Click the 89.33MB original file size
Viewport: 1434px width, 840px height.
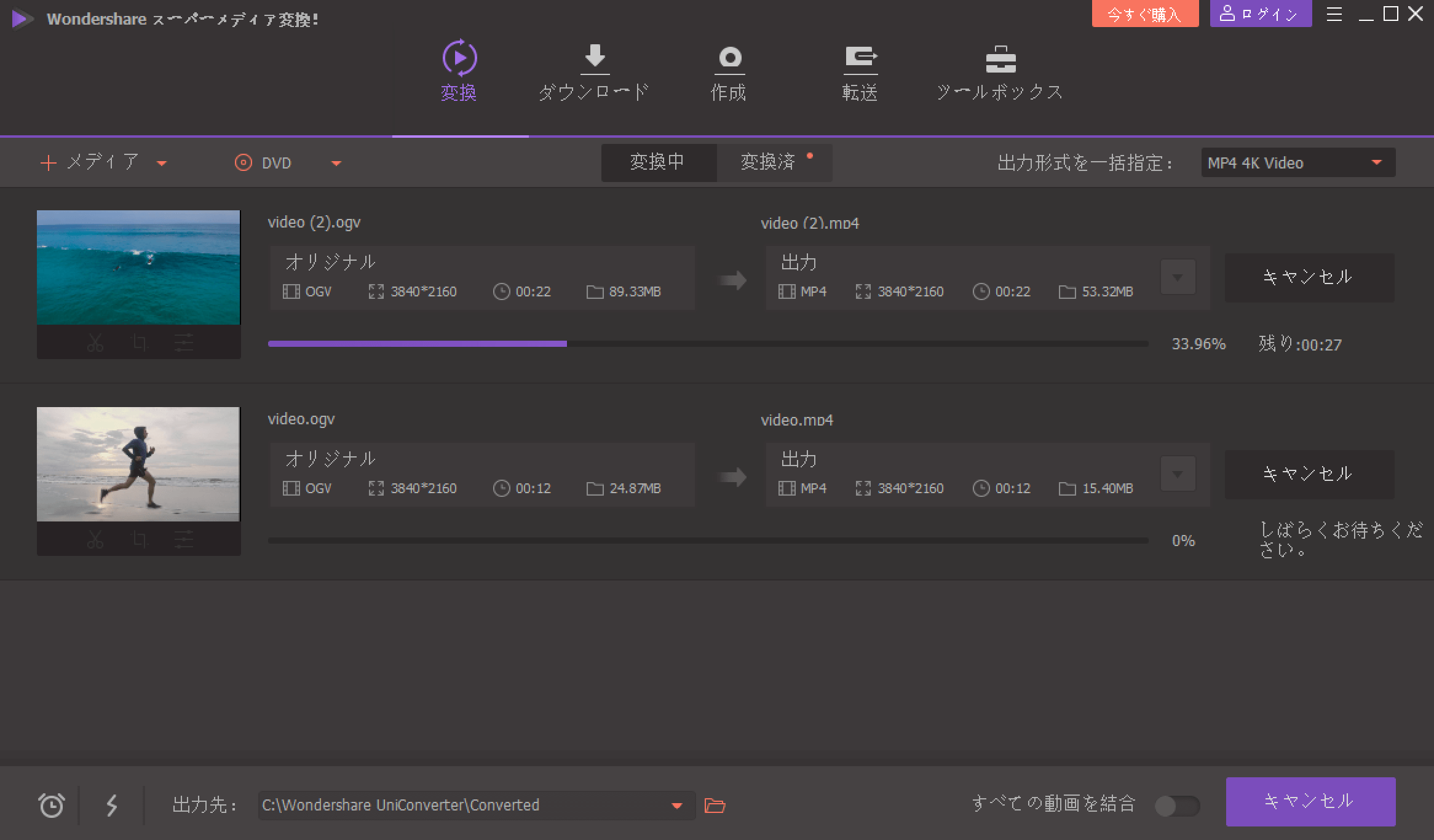(635, 291)
